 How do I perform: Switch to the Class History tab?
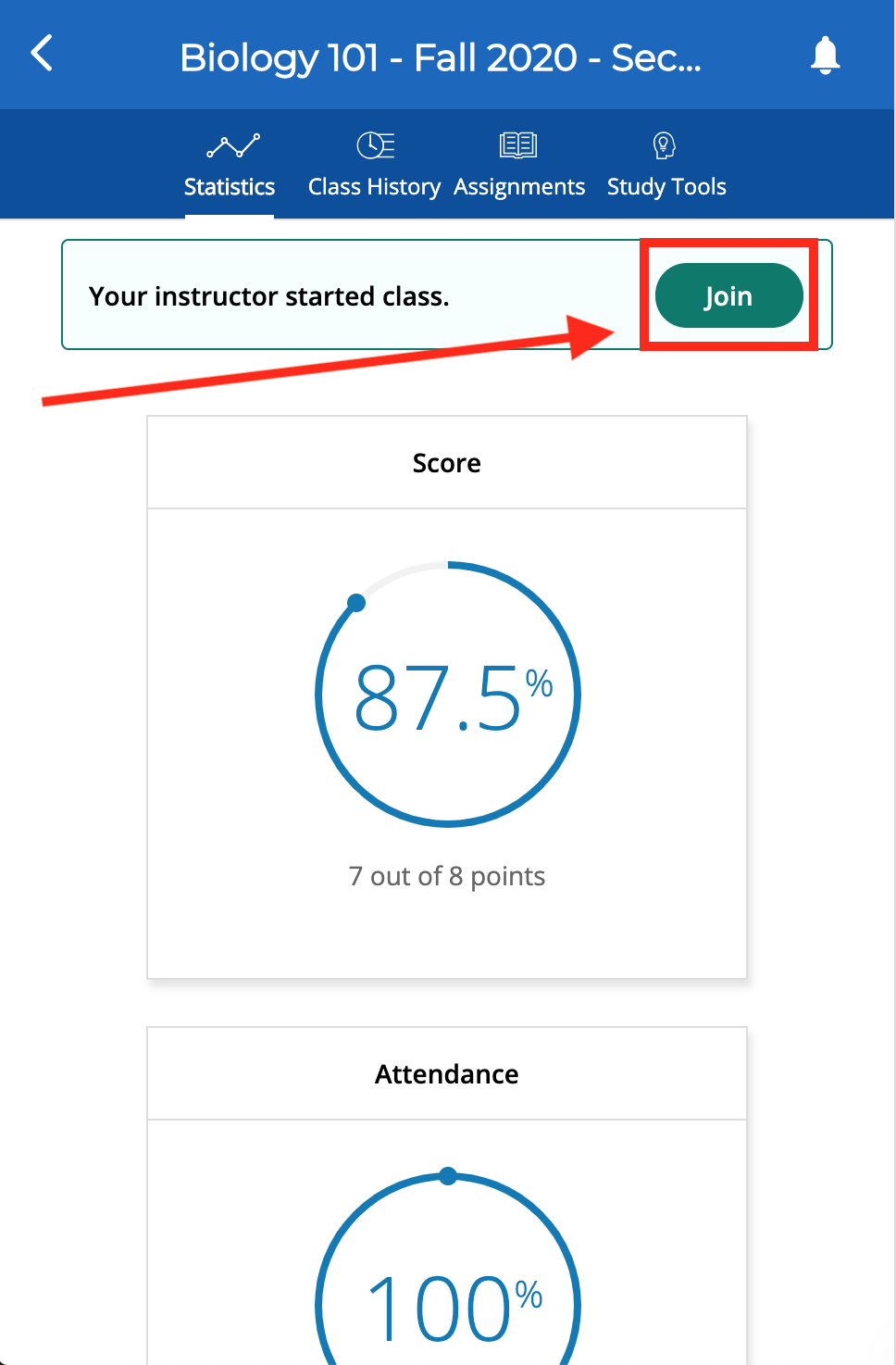[x=374, y=165]
